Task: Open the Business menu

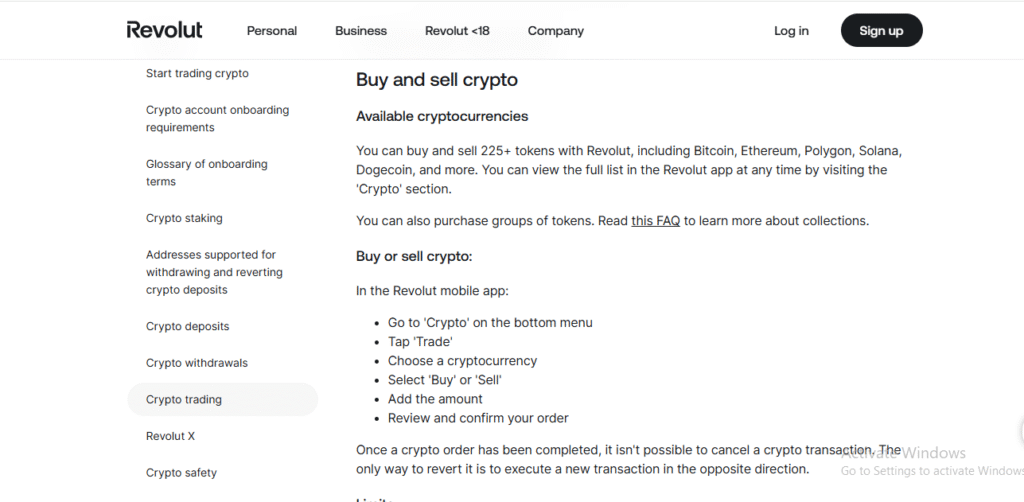Action: click(361, 31)
